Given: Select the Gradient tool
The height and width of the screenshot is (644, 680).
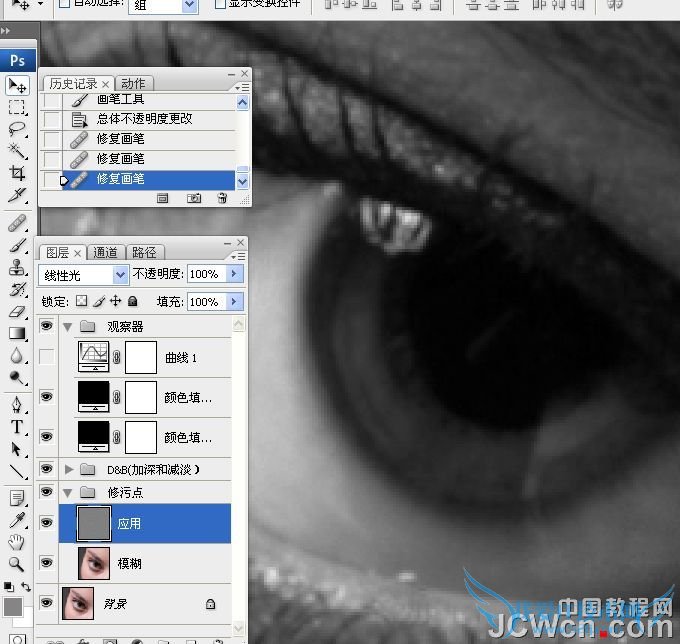Looking at the screenshot, I should click(x=17, y=333).
